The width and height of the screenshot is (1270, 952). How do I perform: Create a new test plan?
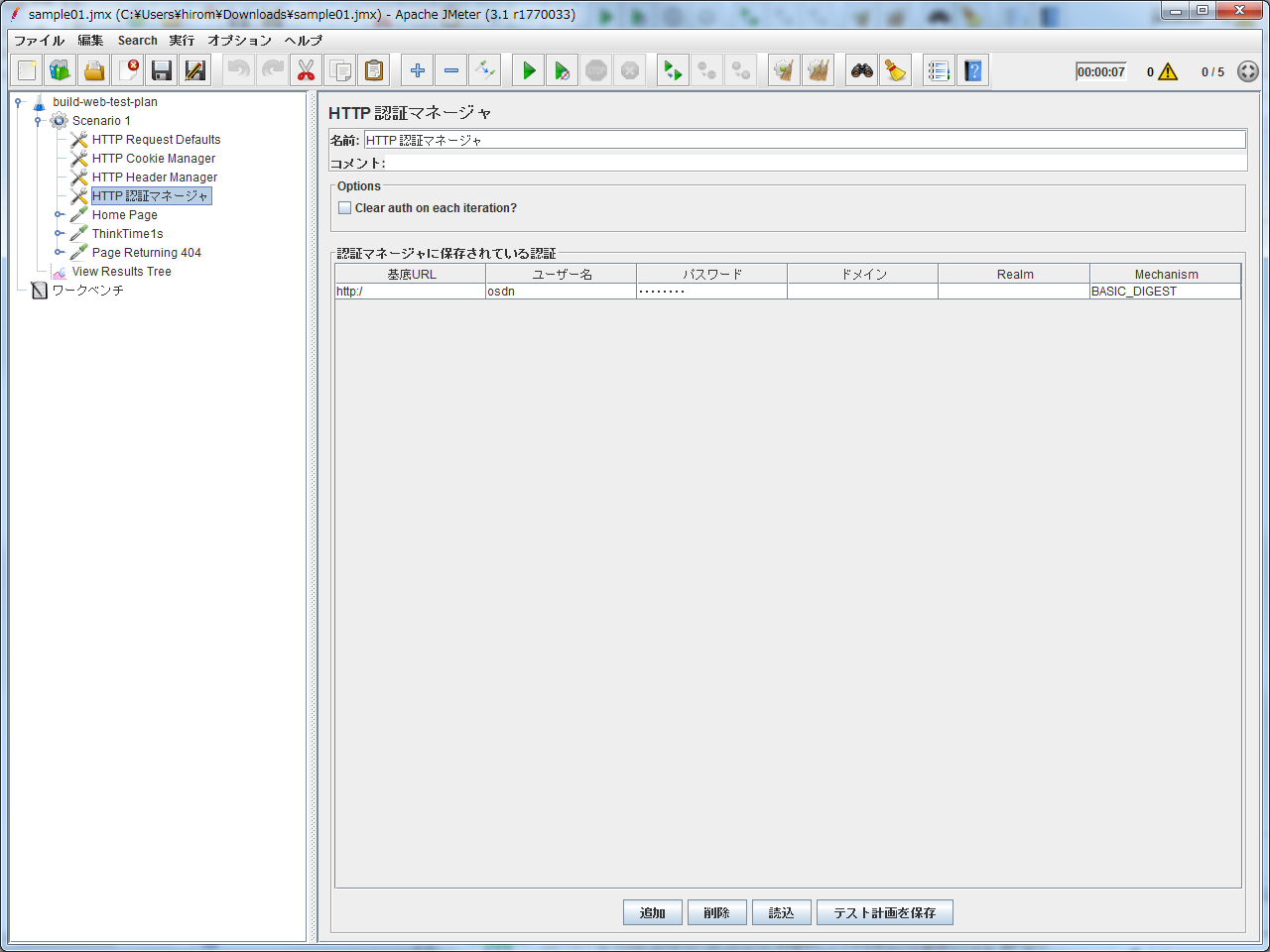click(x=27, y=70)
